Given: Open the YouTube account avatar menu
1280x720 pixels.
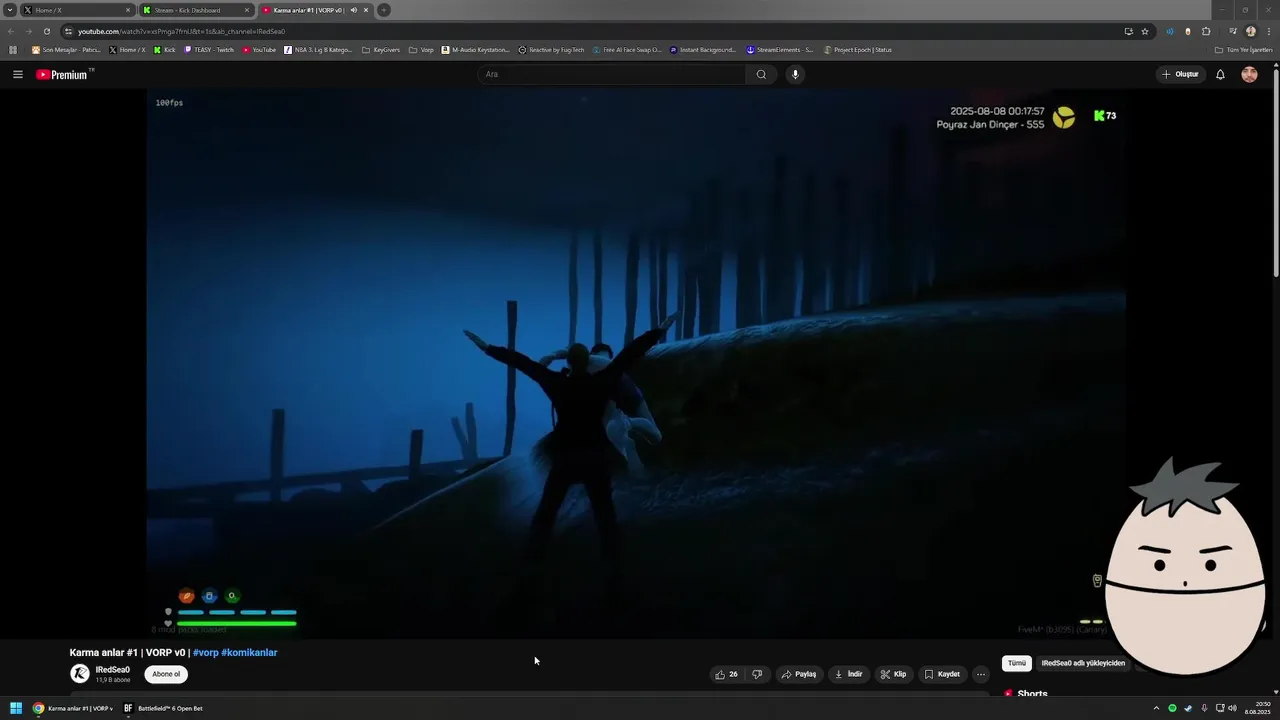Looking at the screenshot, I should point(1249,74).
